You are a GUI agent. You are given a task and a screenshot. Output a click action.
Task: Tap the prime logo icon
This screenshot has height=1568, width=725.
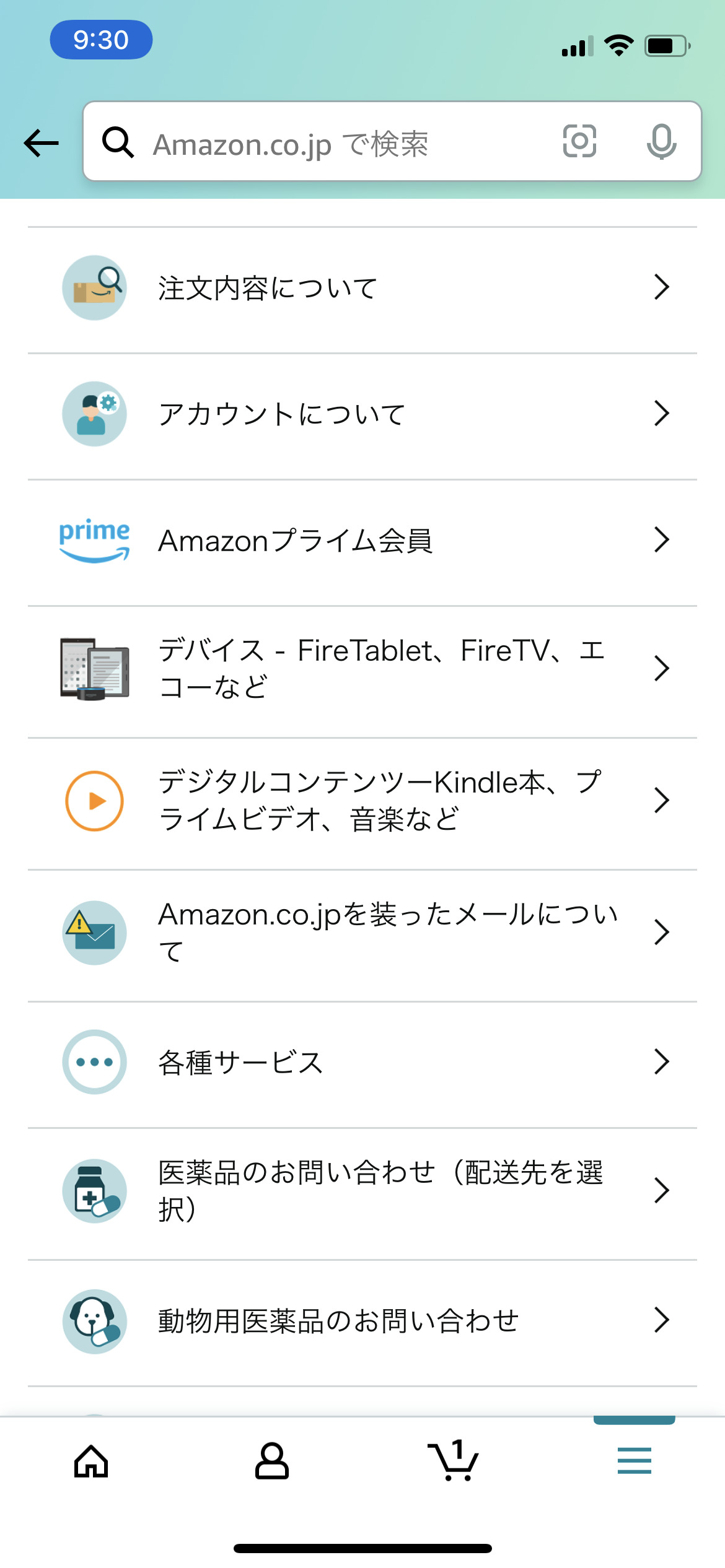(94, 540)
